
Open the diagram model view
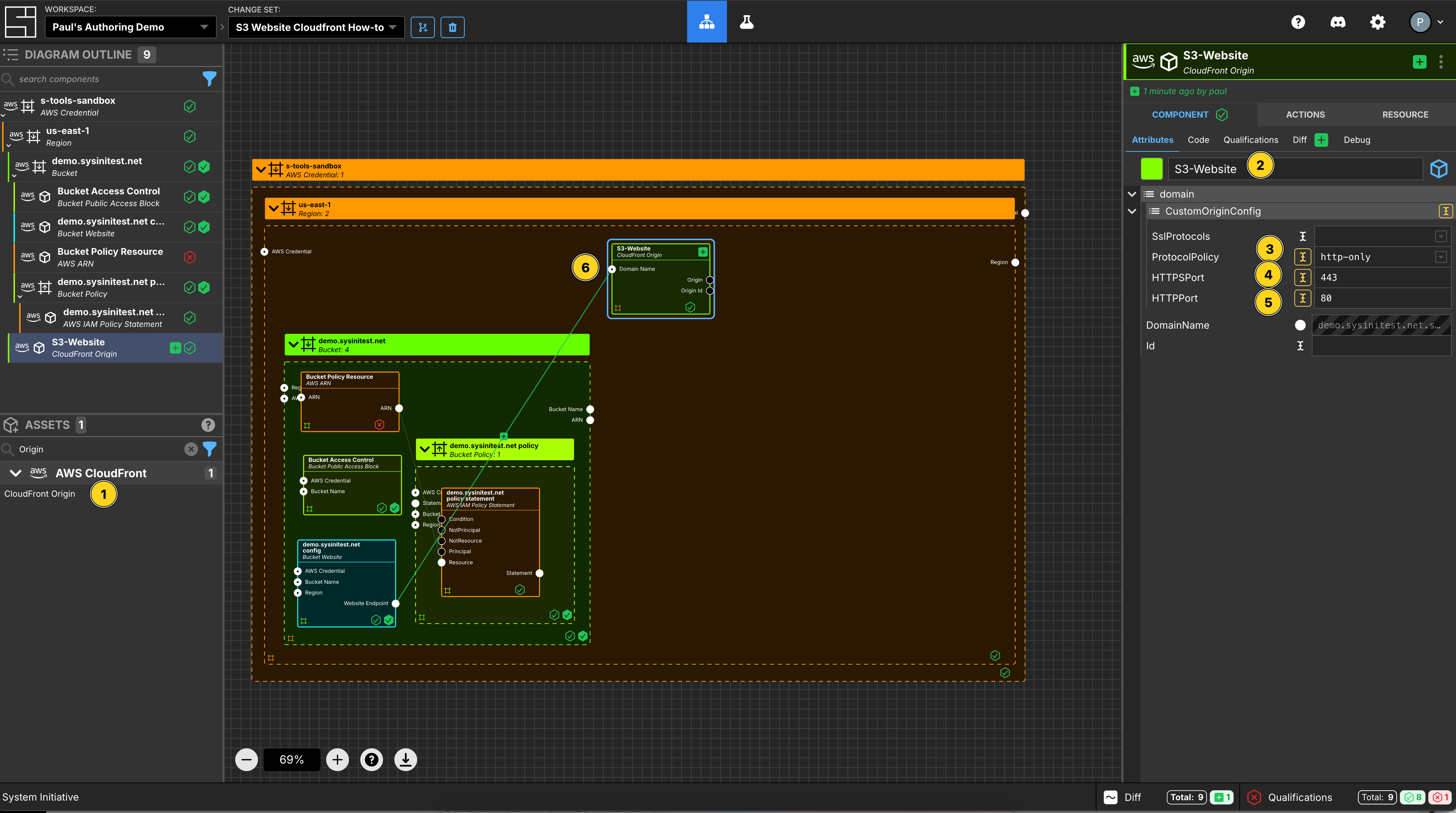pyautogui.click(x=707, y=22)
